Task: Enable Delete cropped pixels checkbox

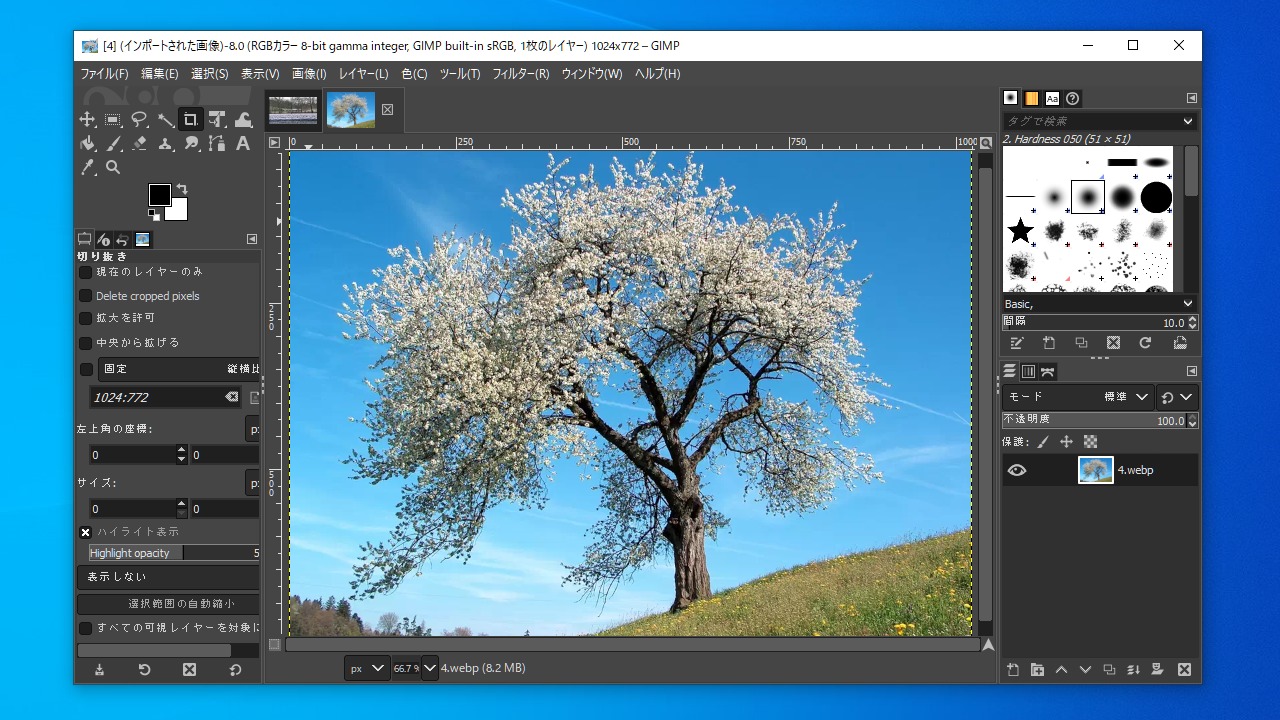Action: [86, 296]
